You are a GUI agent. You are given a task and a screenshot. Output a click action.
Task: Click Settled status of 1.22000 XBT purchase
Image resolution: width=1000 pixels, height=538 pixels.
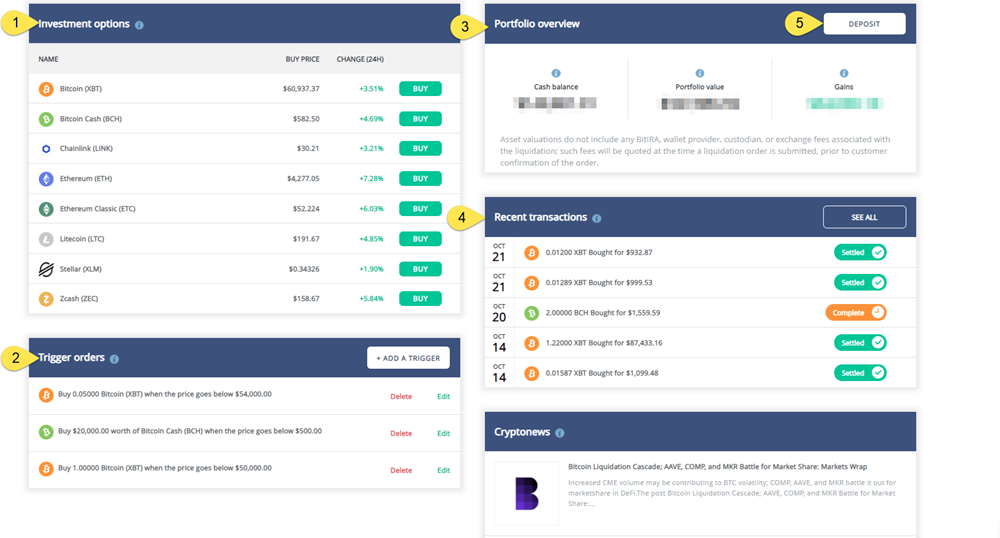tap(860, 343)
